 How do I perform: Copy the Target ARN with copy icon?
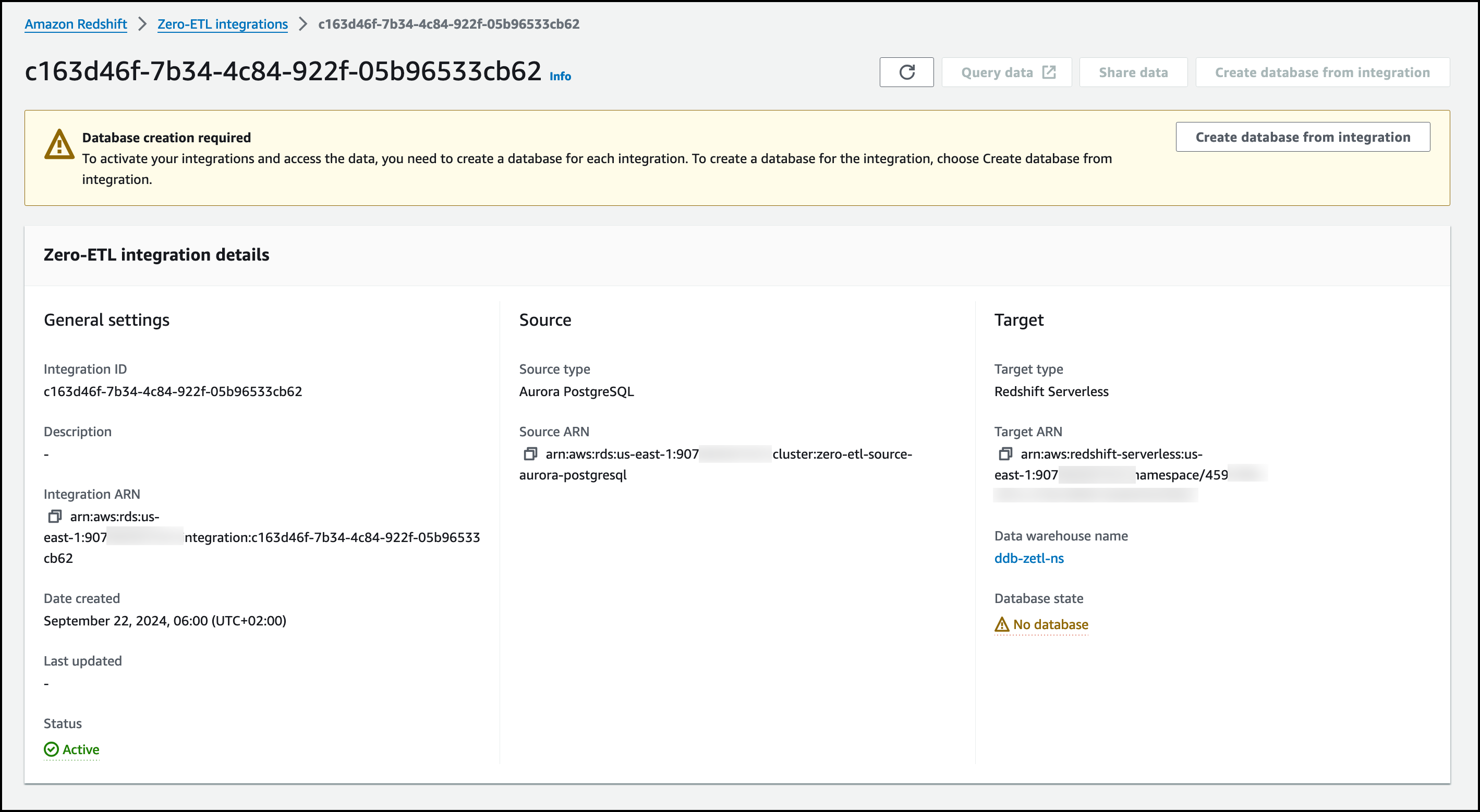1005,453
